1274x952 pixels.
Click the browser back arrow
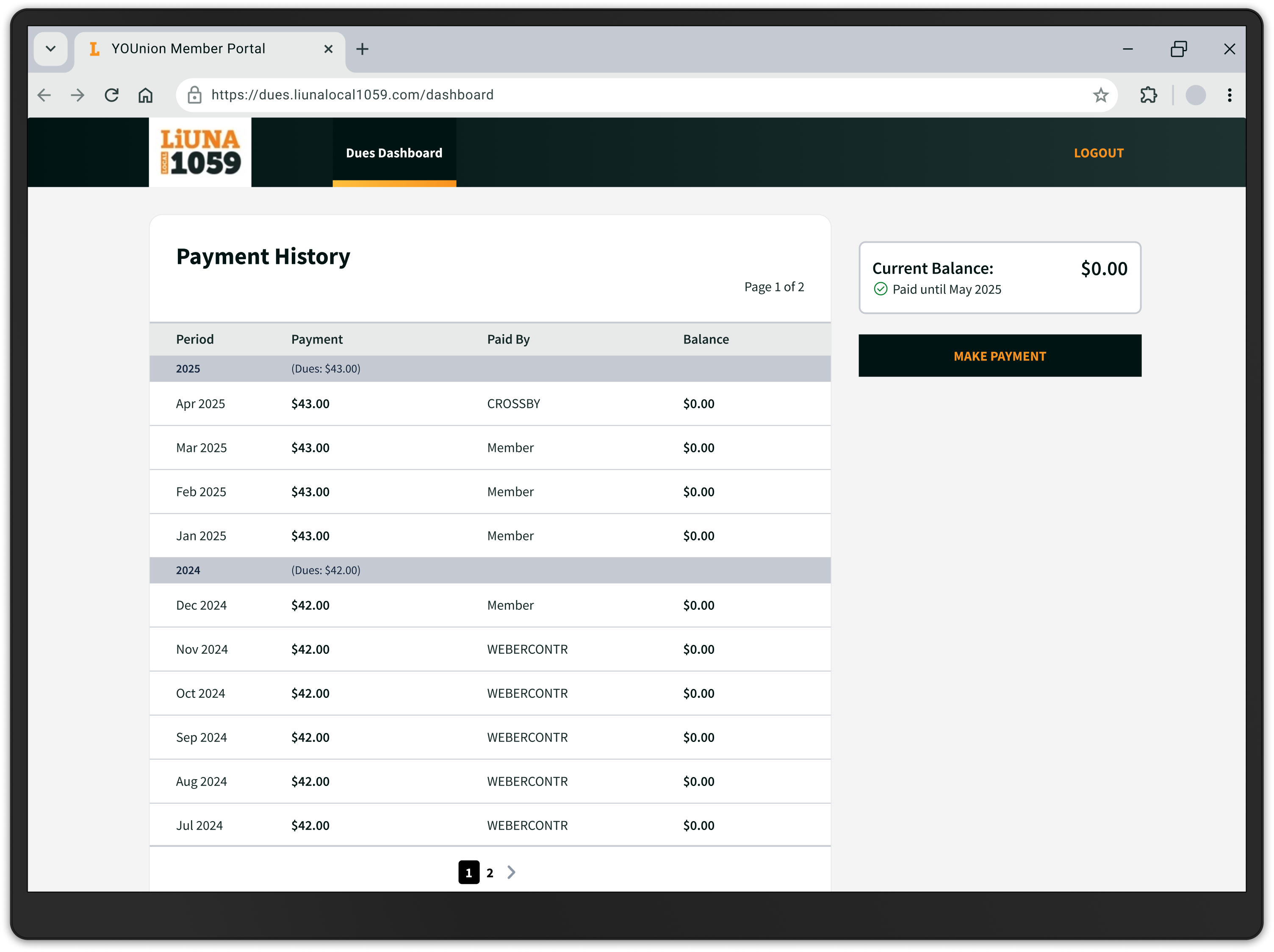pyautogui.click(x=44, y=95)
